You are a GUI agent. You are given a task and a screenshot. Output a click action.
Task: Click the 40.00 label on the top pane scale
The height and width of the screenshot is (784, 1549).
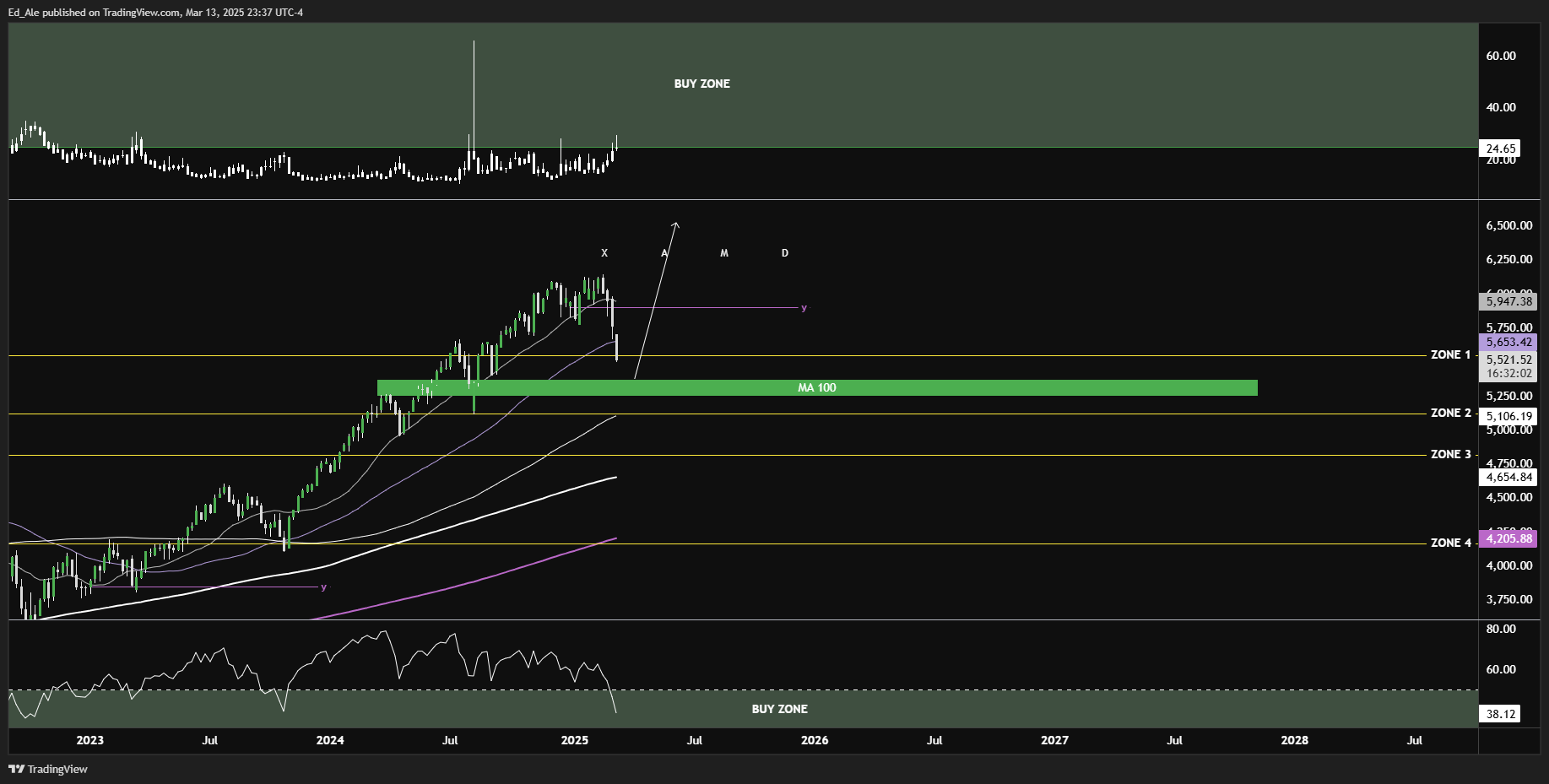click(1501, 107)
